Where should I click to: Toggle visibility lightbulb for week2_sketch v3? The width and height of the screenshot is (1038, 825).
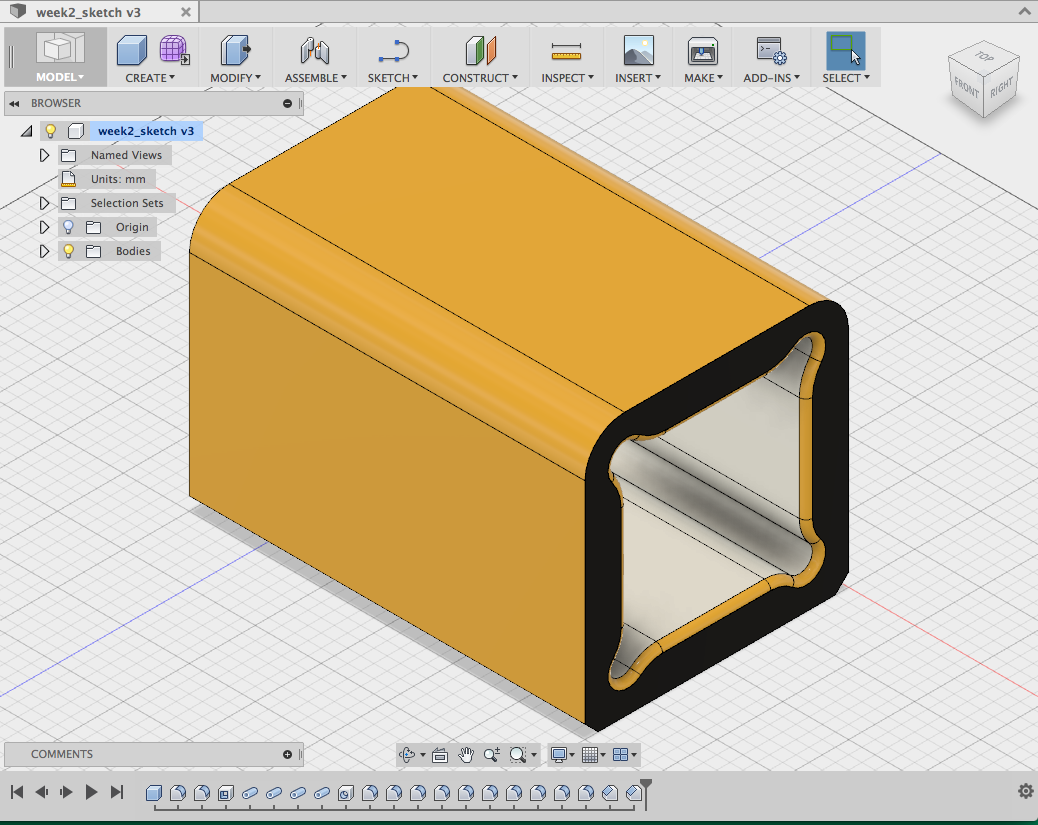[50, 130]
